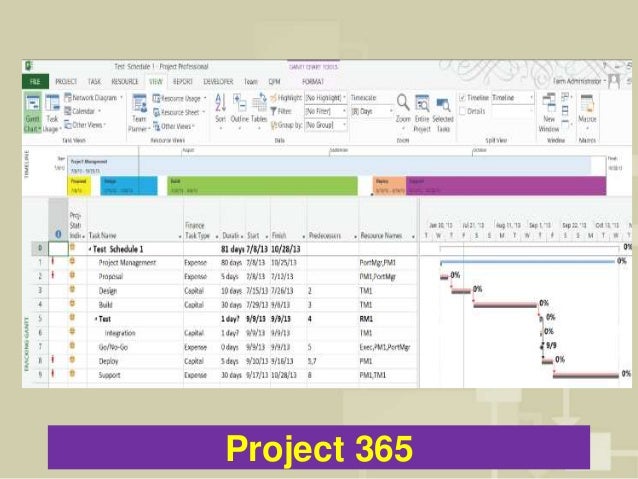Open Task Name column filter arrow
638x479 pixels.
[x=180, y=236]
